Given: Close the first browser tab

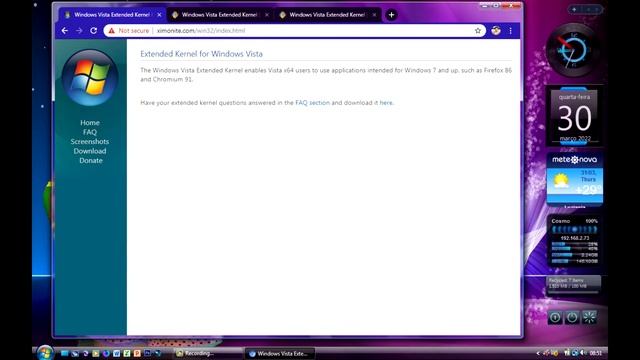Looking at the screenshot, I should (x=159, y=15).
